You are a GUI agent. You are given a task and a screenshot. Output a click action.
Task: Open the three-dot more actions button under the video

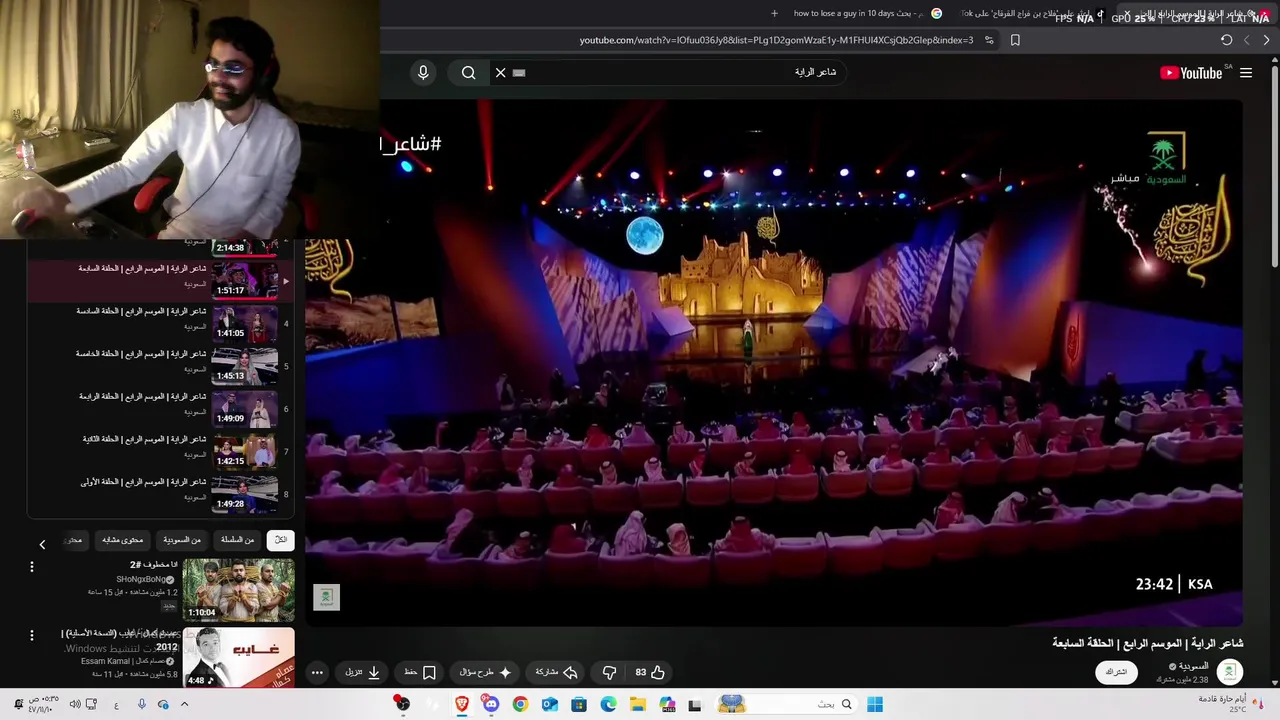317,672
